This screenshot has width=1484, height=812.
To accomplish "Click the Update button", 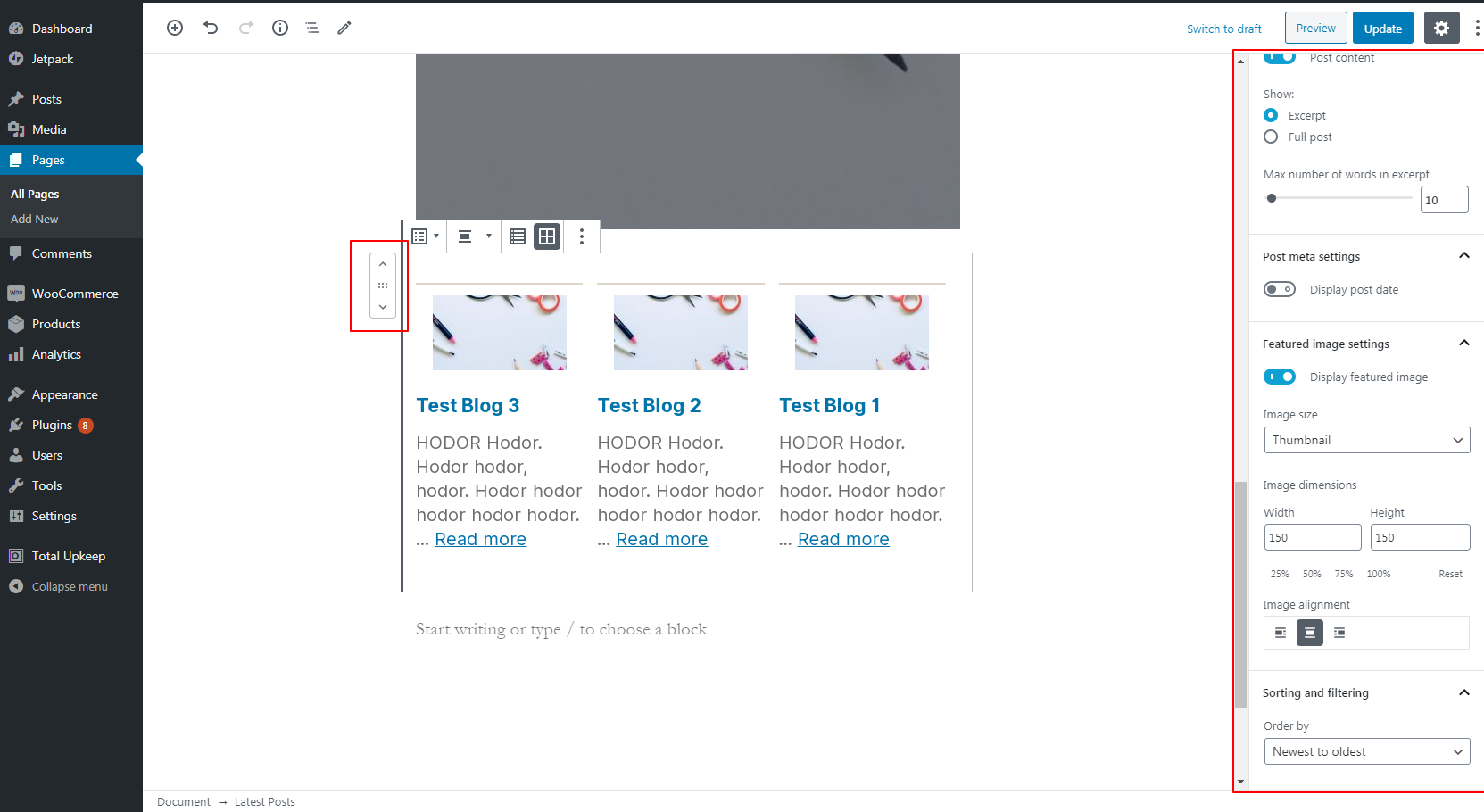I will (1382, 28).
